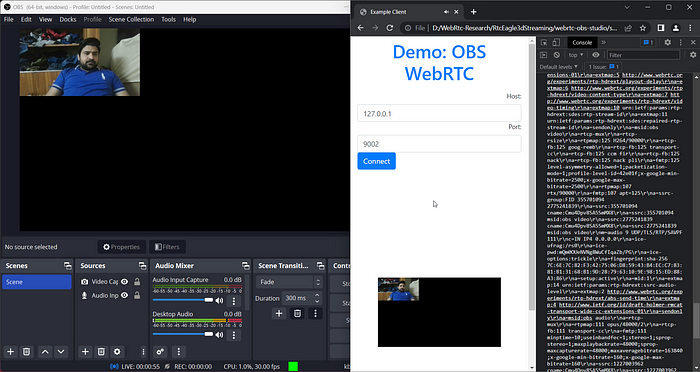Open Chrome tab search chevron

[x=627, y=7]
